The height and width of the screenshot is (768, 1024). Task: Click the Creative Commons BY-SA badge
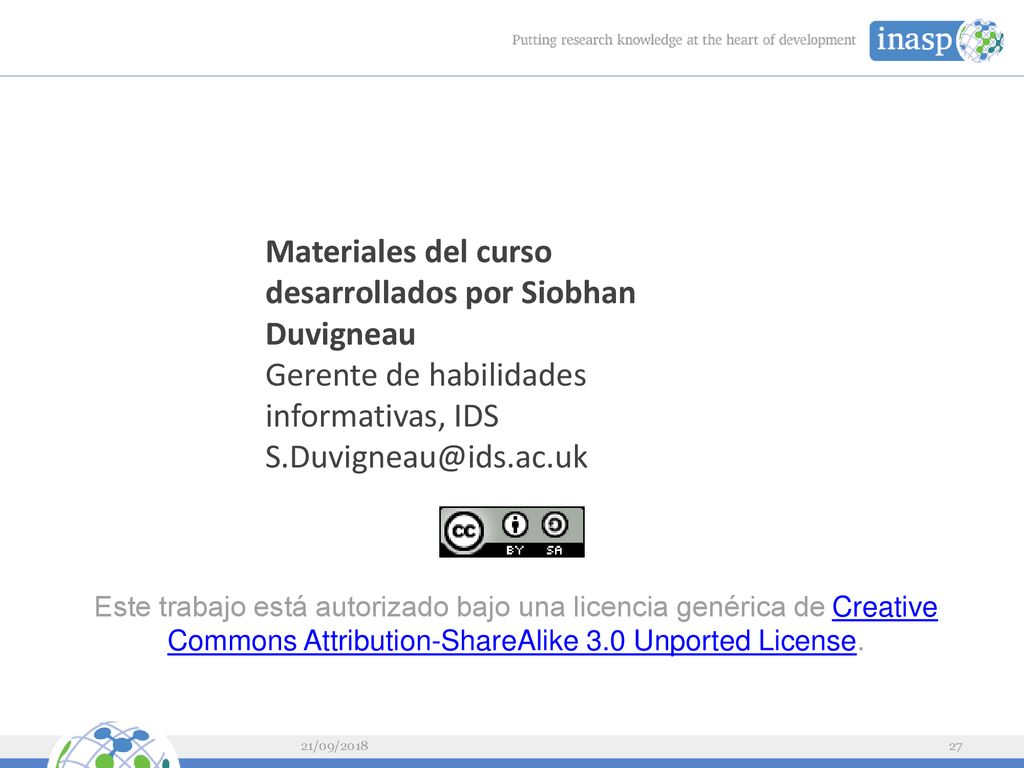pos(511,532)
